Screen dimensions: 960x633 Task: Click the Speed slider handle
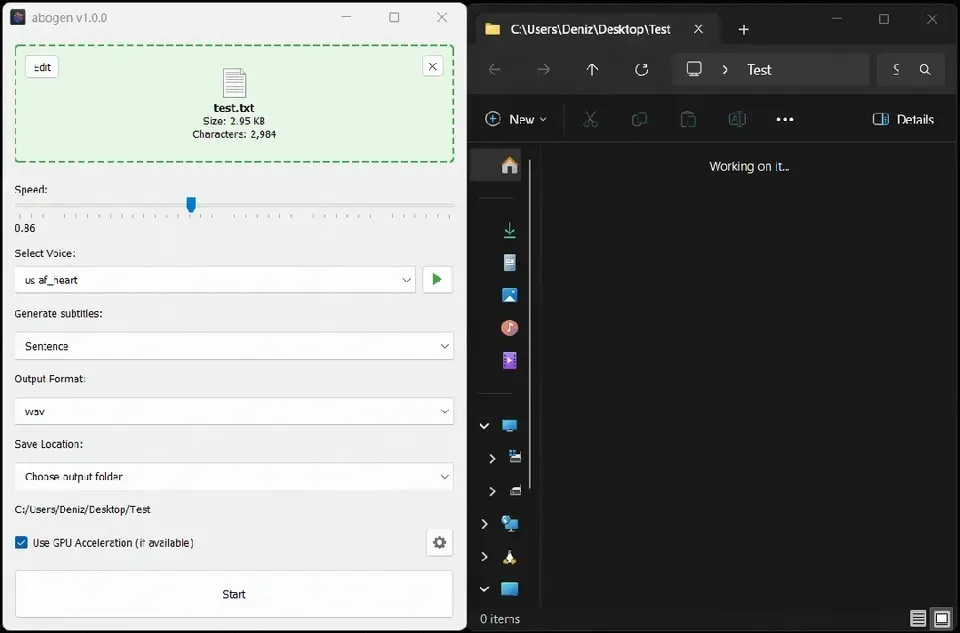point(191,204)
